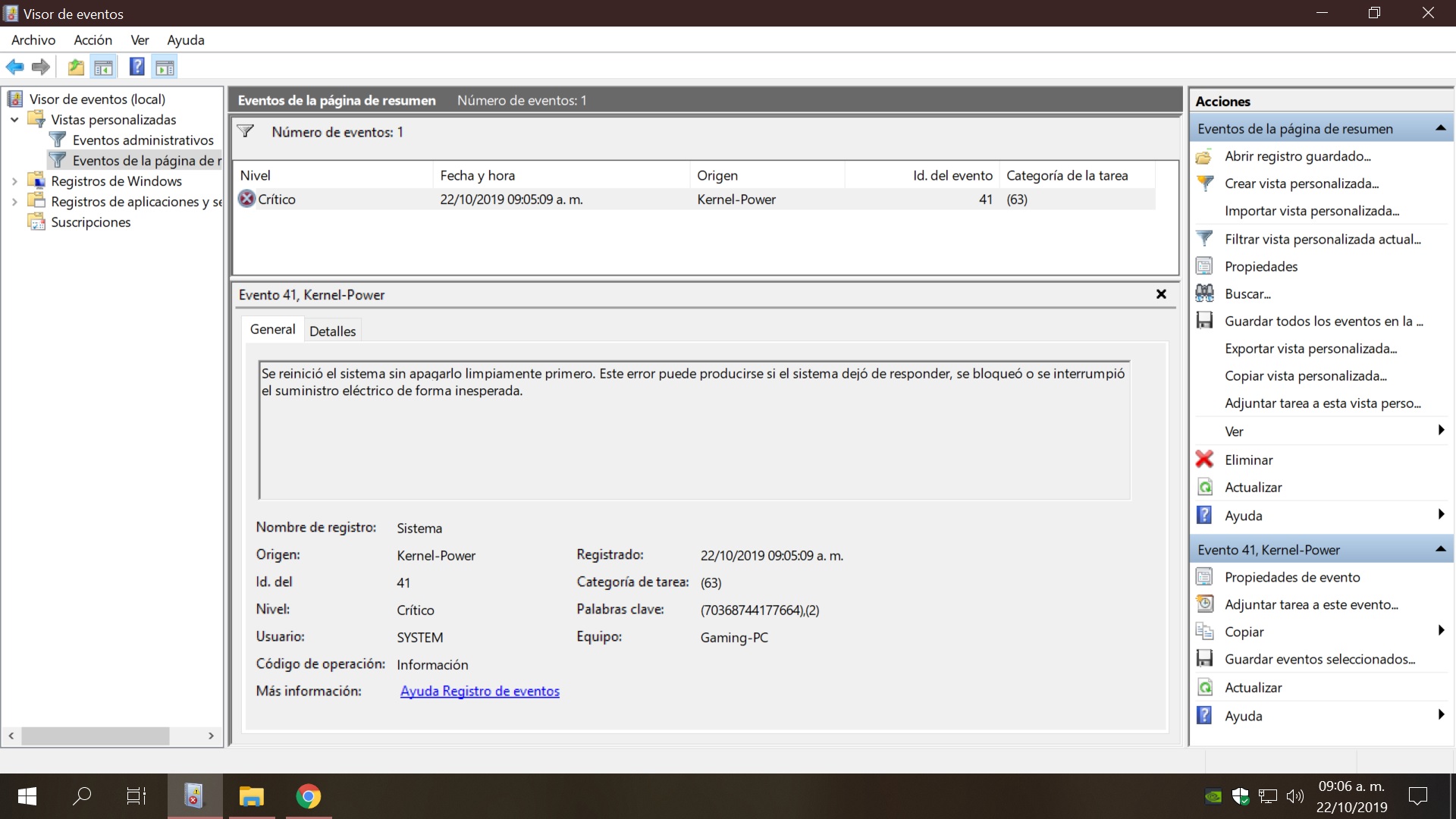1456x819 pixels.
Task: Expand the Copiar submenu arrow
Action: tap(1440, 631)
